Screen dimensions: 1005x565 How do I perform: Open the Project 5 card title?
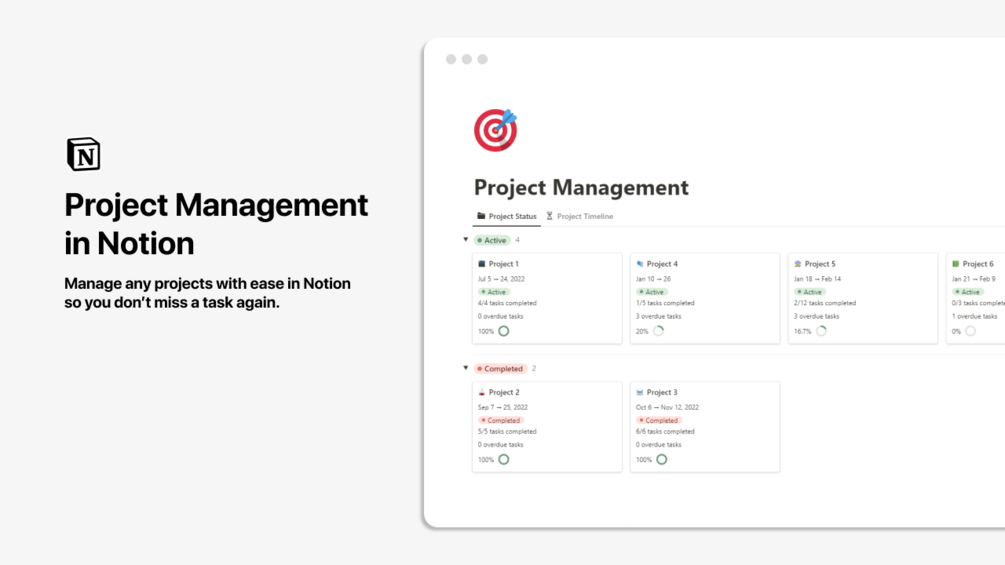[x=820, y=264]
